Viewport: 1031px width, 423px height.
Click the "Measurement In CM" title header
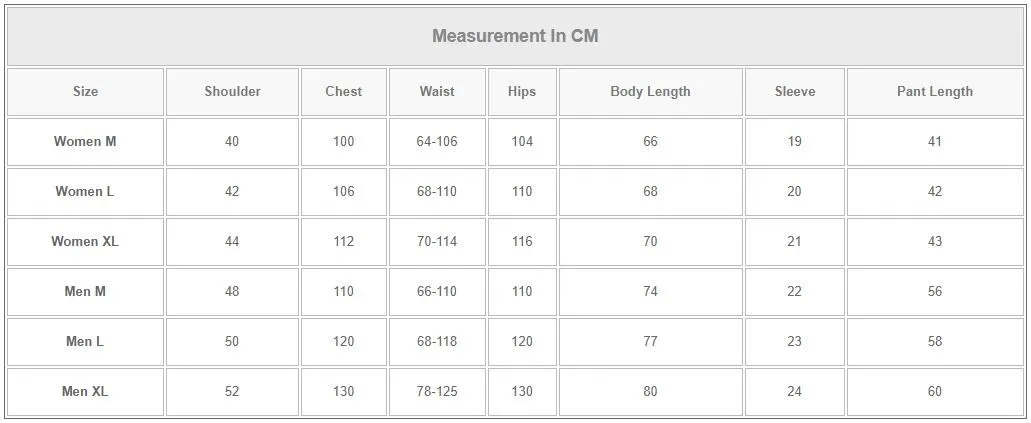tap(515, 36)
